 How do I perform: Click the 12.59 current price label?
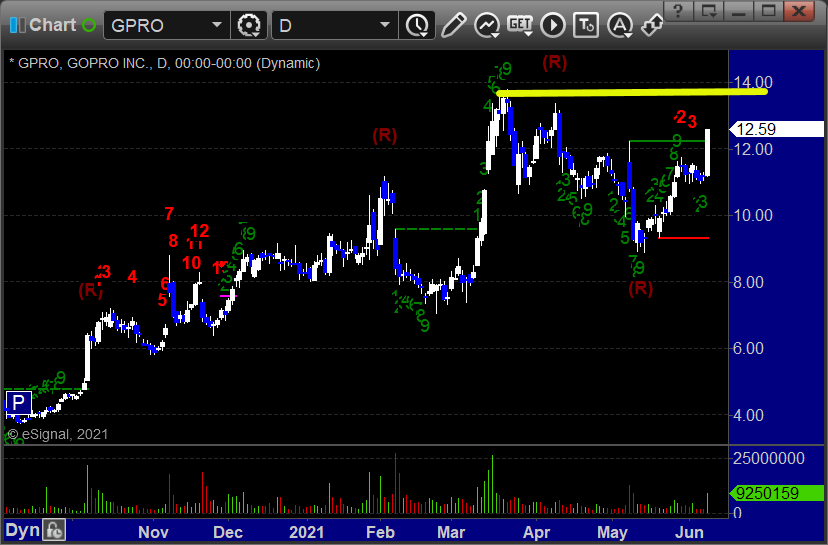tap(776, 129)
